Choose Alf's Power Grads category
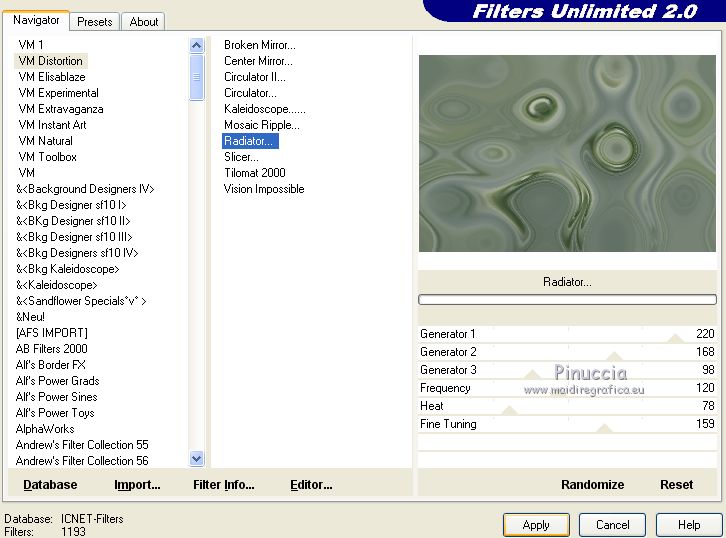Viewport: 726px width, 538px height. click(x=57, y=381)
